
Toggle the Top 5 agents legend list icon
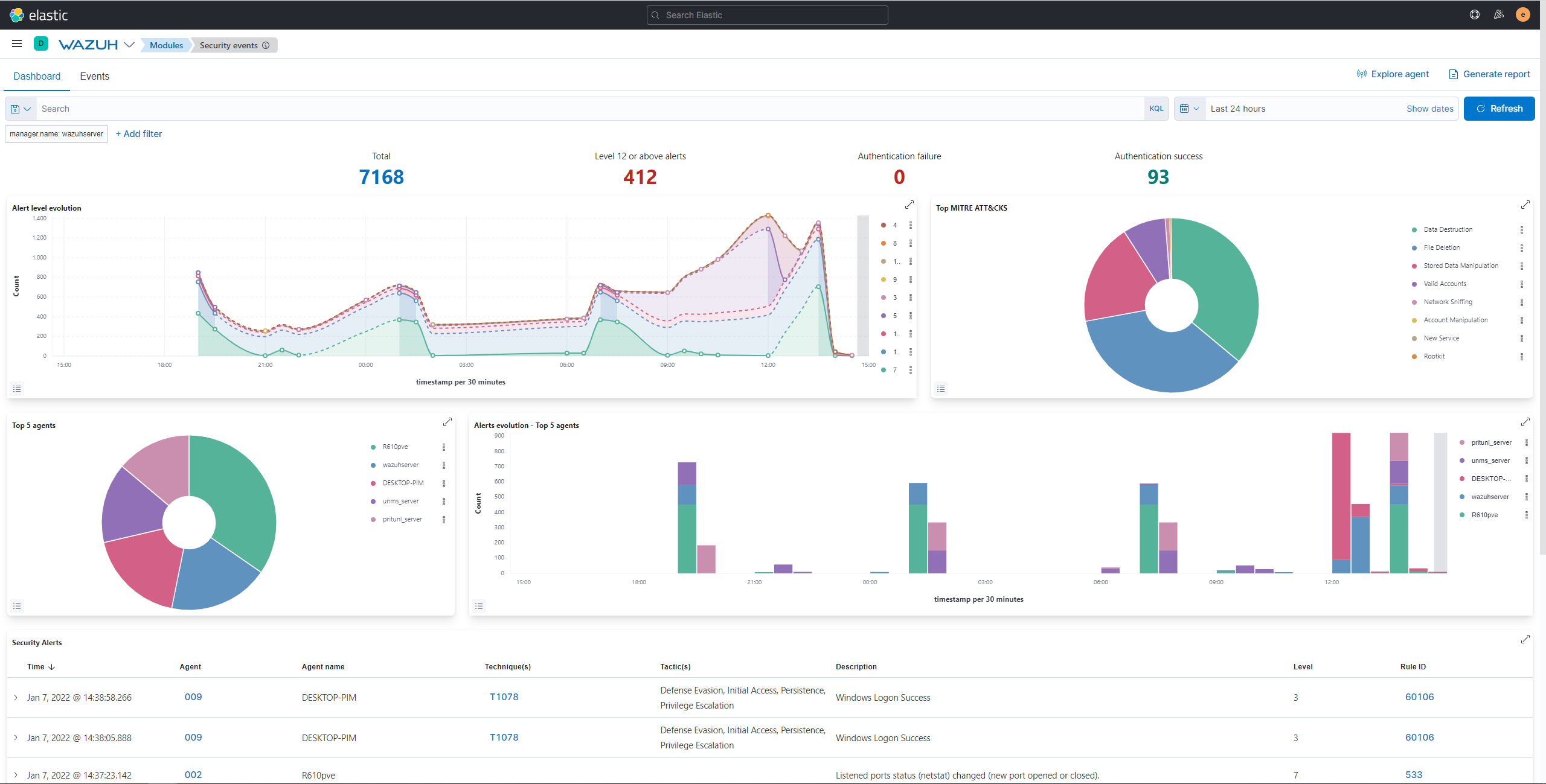pyautogui.click(x=17, y=605)
